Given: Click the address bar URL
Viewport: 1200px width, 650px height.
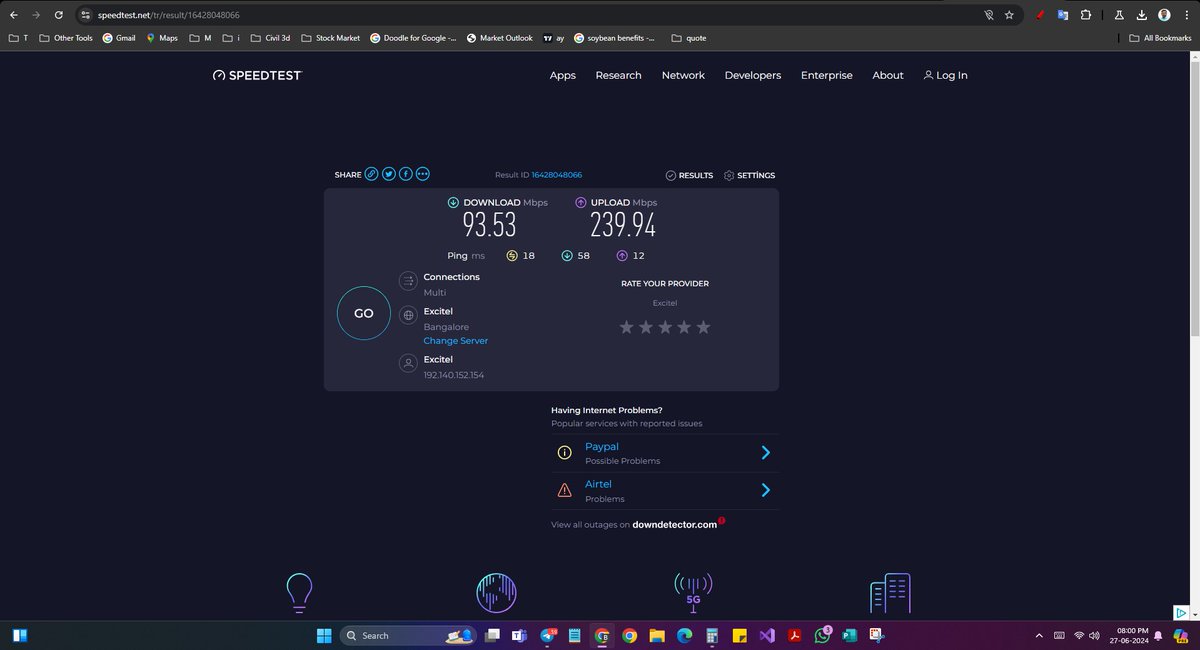Looking at the screenshot, I should [x=168, y=15].
